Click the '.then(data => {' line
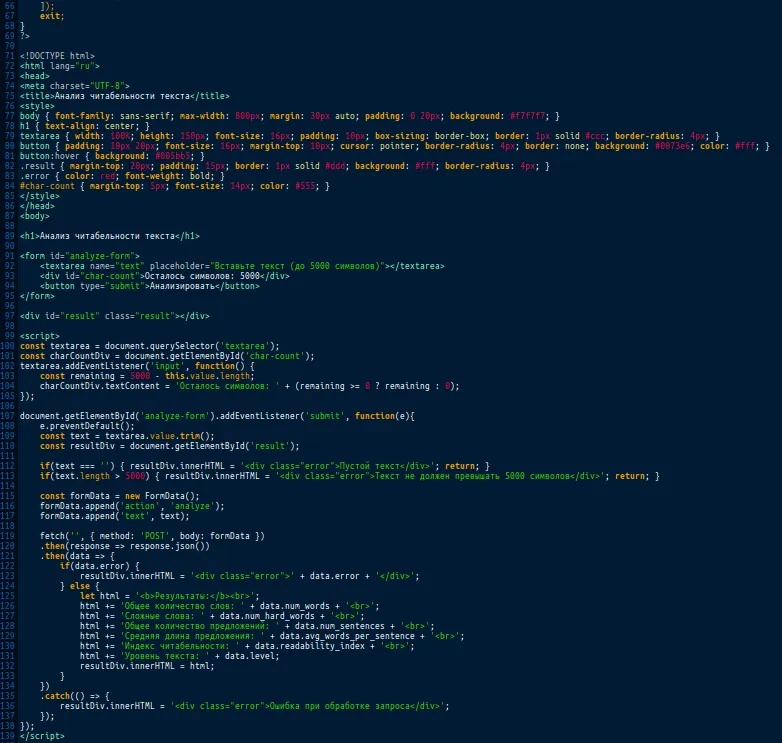The height and width of the screenshot is (743, 782). click(x=77, y=556)
